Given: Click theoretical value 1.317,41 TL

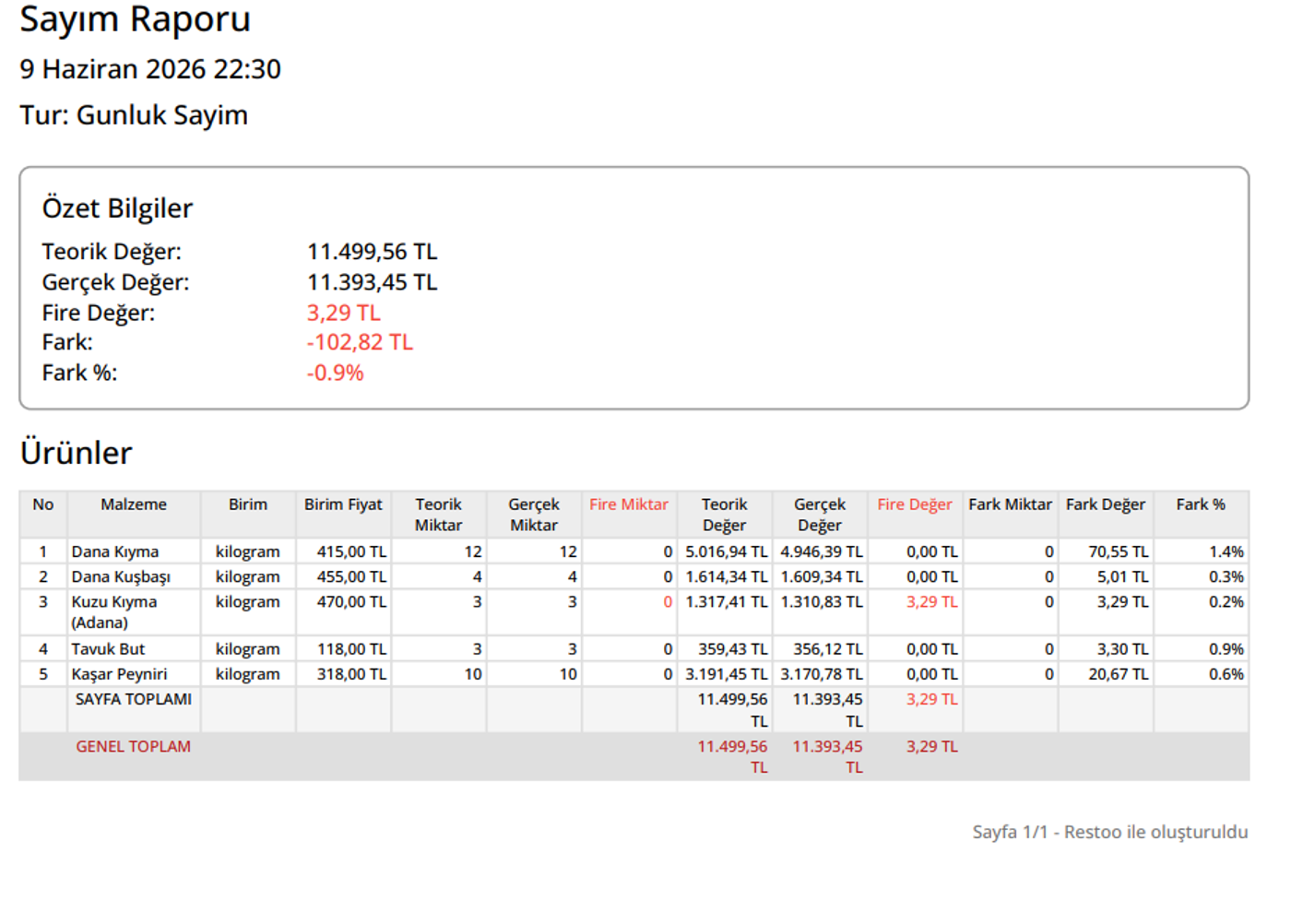Looking at the screenshot, I should pyautogui.click(x=727, y=601).
